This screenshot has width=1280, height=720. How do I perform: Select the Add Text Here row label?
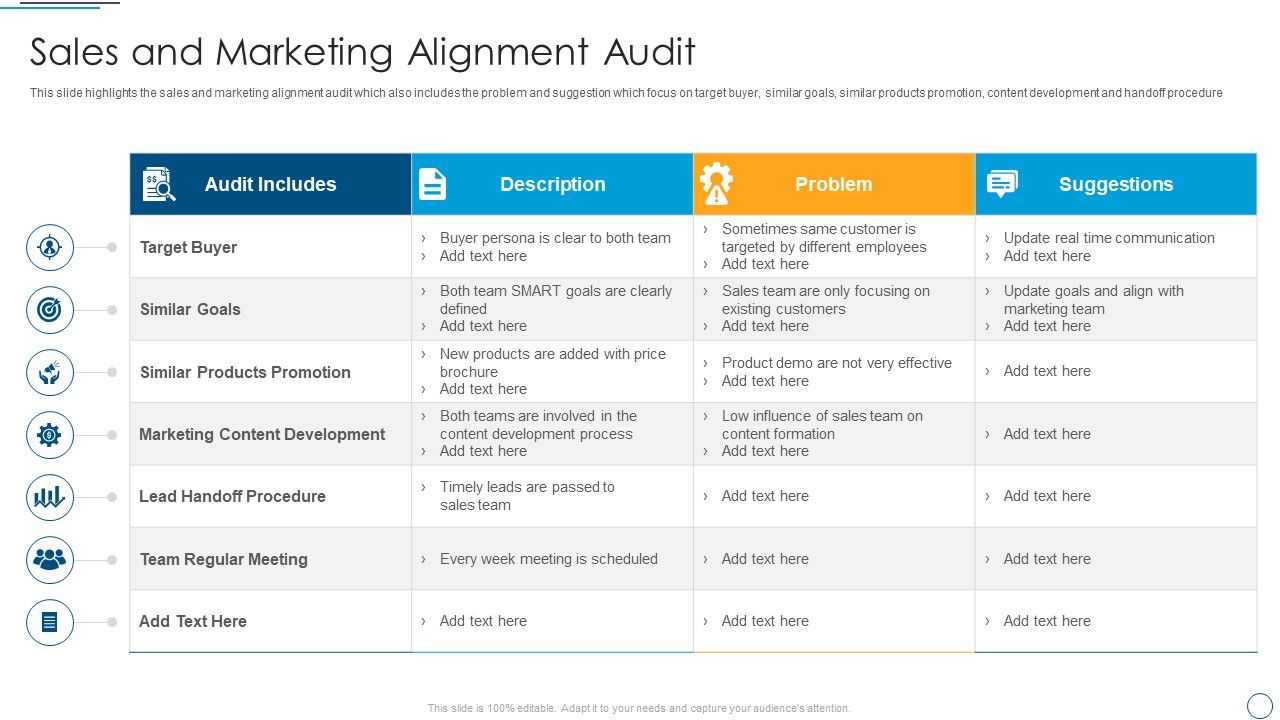(193, 621)
